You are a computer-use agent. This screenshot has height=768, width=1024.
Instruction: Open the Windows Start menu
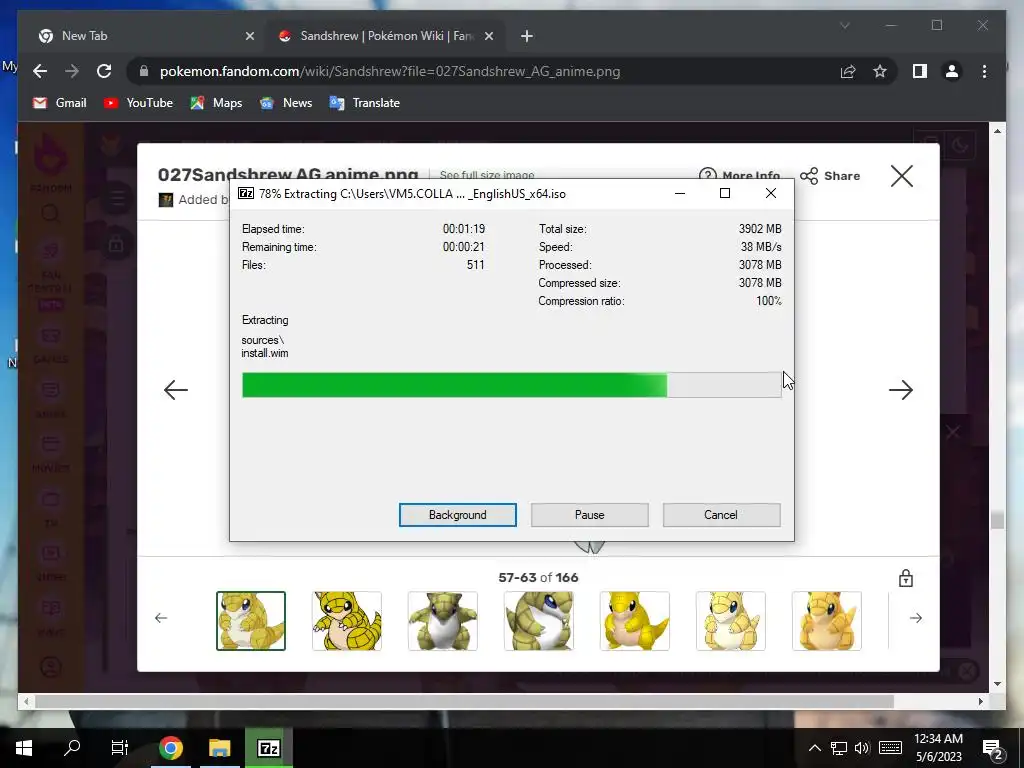pyautogui.click(x=24, y=748)
